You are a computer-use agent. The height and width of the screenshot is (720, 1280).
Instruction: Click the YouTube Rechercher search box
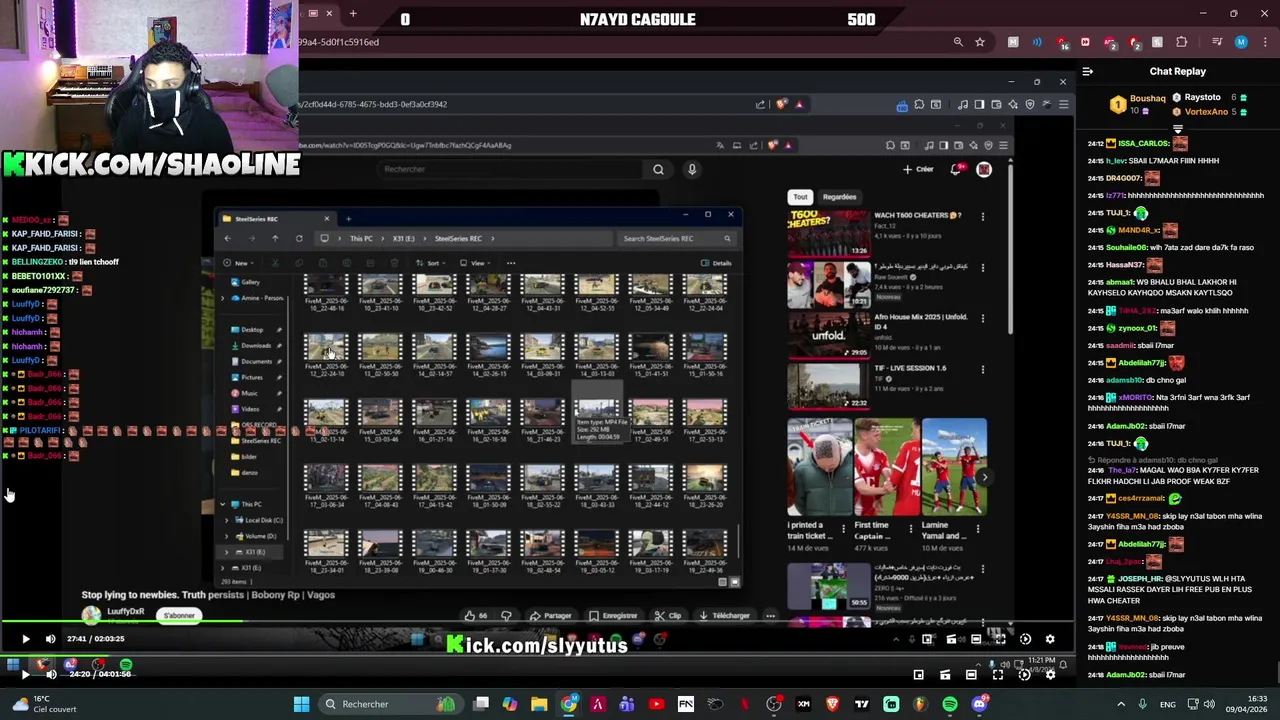point(510,169)
